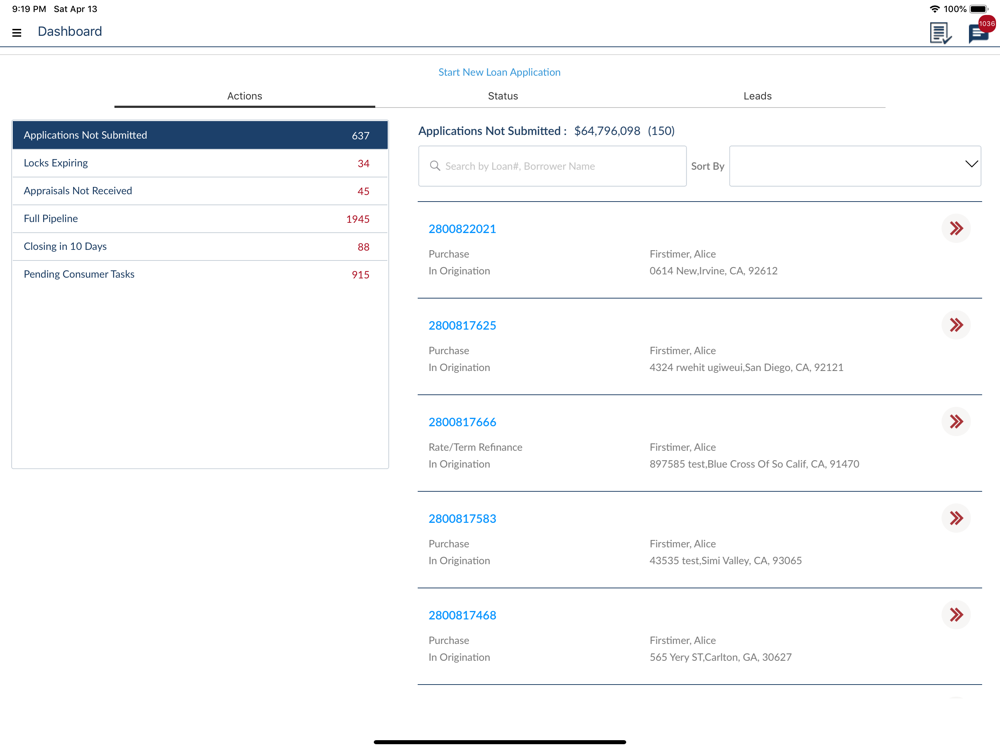
Task: Tap double-chevron arrow for loan 2800822021
Action: pyautogui.click(x=956, y=229)
